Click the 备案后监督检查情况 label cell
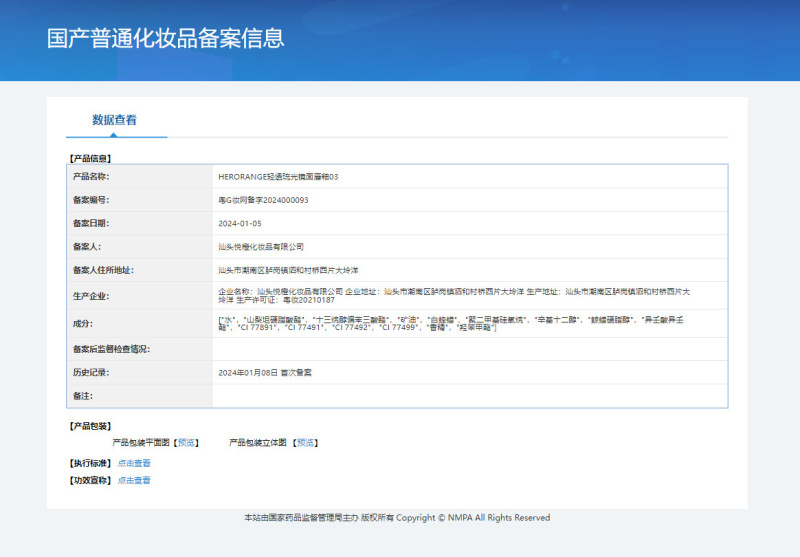 (140, 349)
